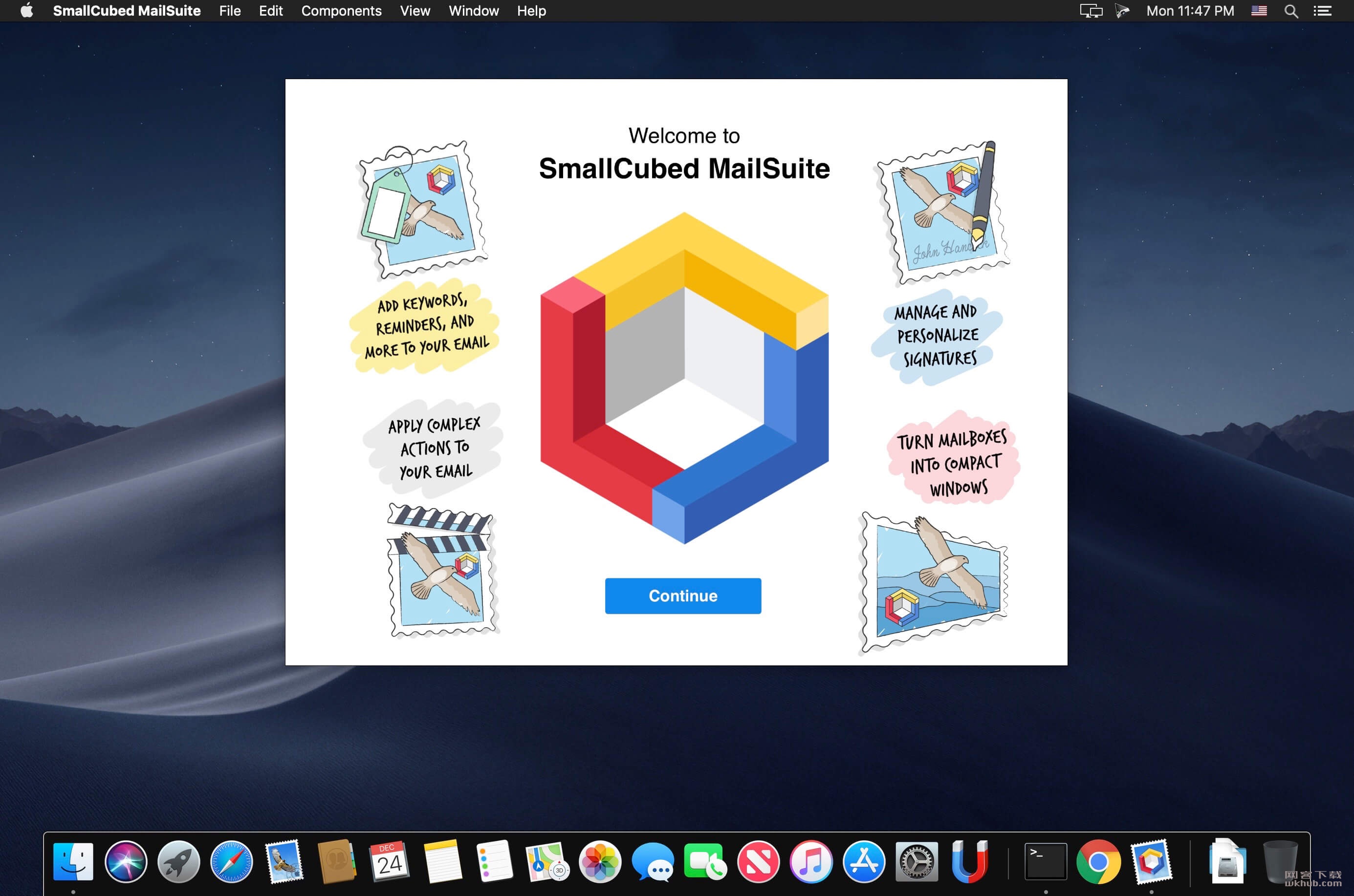1354x896 pixels.
Task: Launch Siri from the Dock
Action: tap(126, 861)
